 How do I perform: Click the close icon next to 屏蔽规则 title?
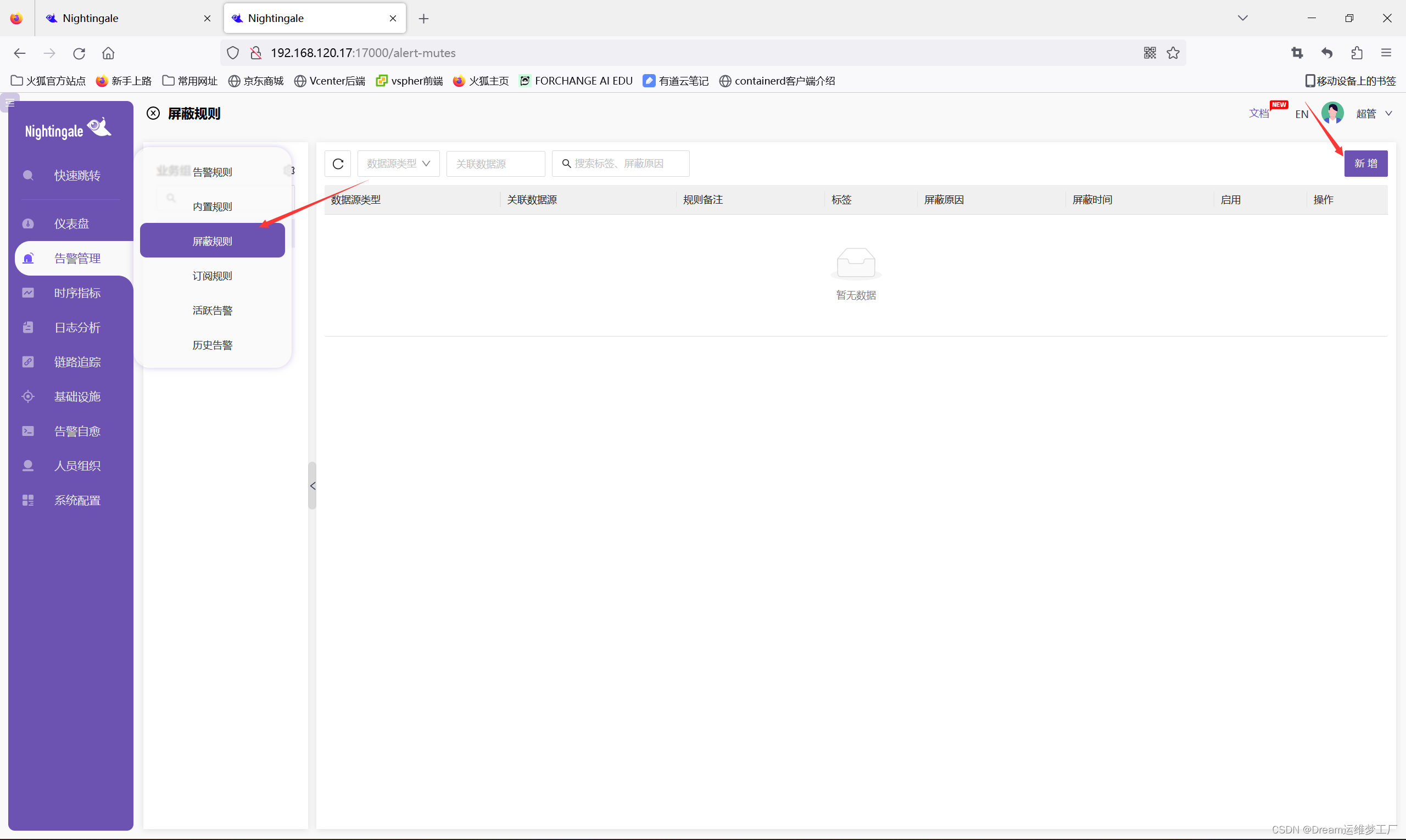coord(153,114)
